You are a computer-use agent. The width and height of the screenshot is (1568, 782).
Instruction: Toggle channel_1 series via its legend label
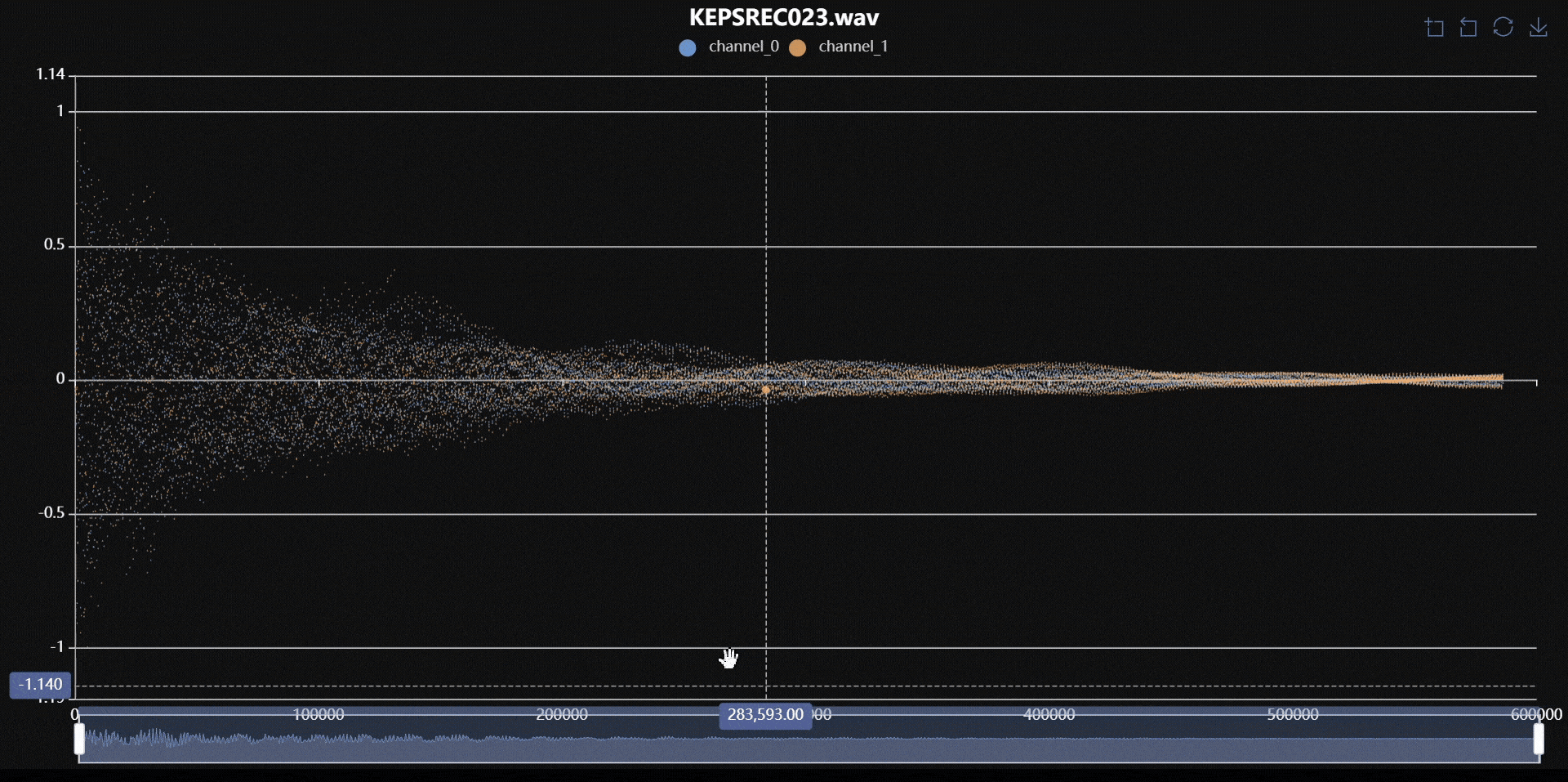point(853,47)
